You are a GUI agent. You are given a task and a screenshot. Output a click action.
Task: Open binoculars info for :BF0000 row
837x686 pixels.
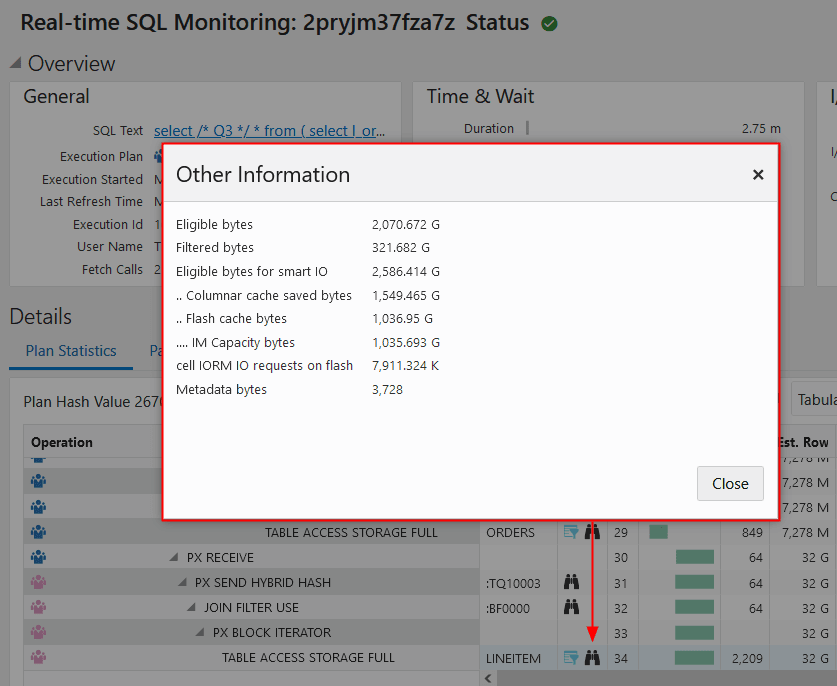573,607
